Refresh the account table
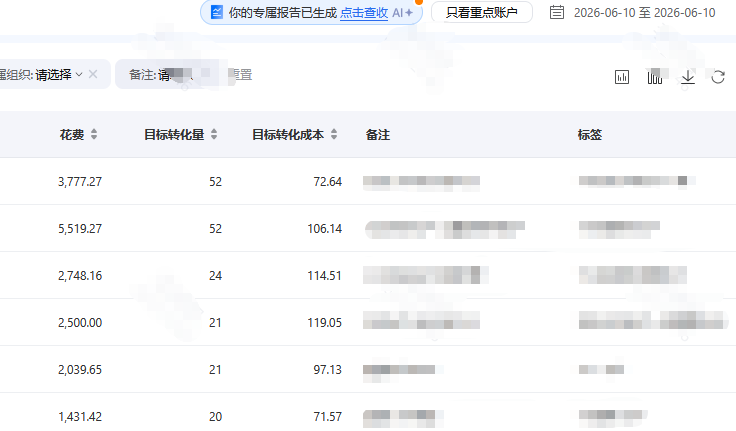The width and height of the screenshot is (736, 431). [718, 77]
